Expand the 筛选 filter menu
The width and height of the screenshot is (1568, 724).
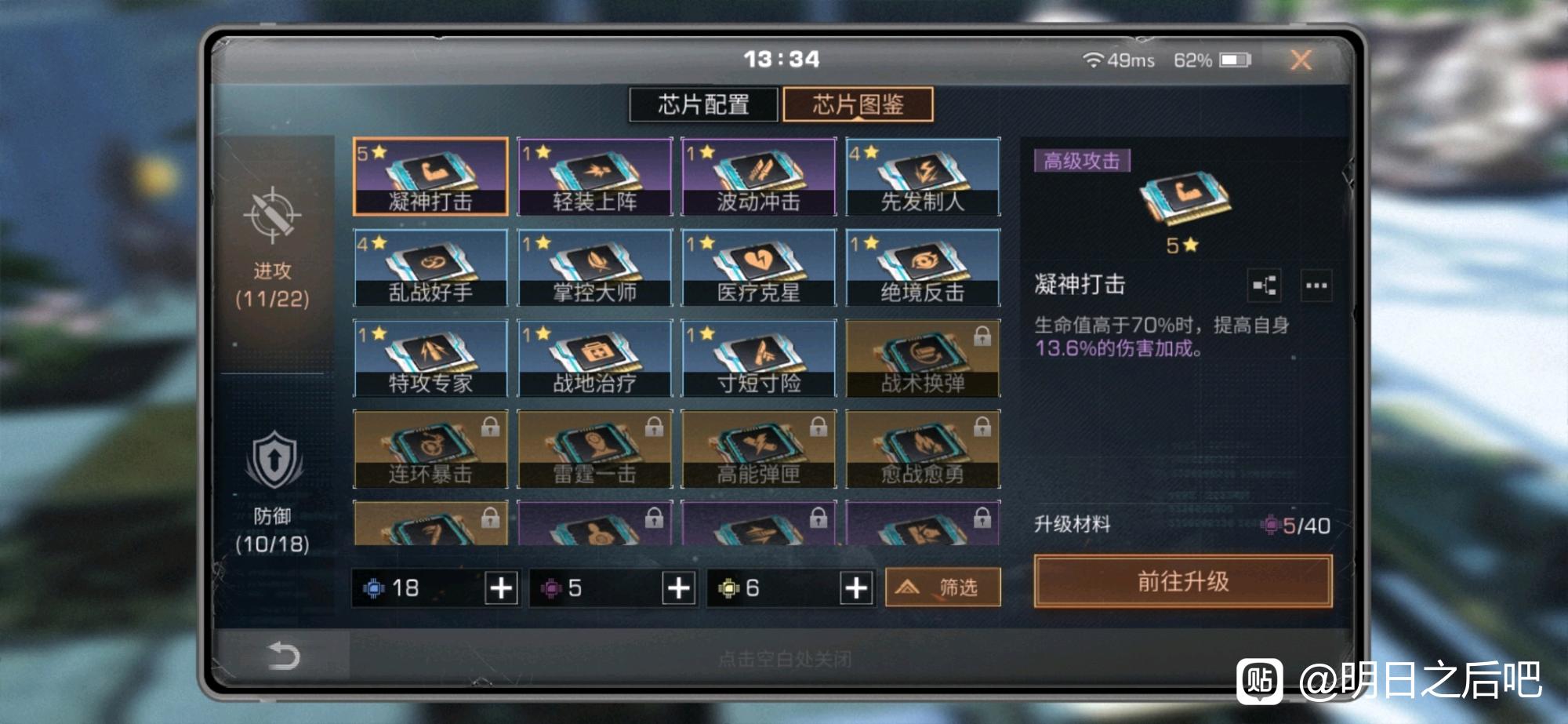[943, 587]
